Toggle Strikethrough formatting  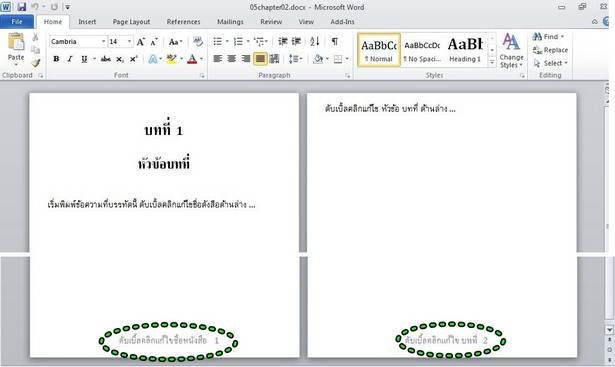(x=106, y=59)
